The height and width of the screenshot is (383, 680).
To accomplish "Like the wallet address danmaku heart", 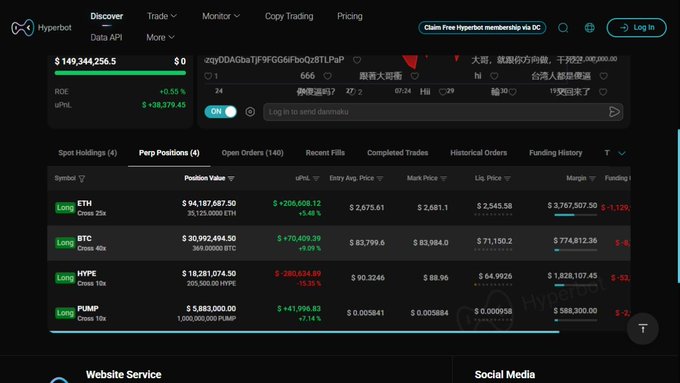I will pos(356,60).
